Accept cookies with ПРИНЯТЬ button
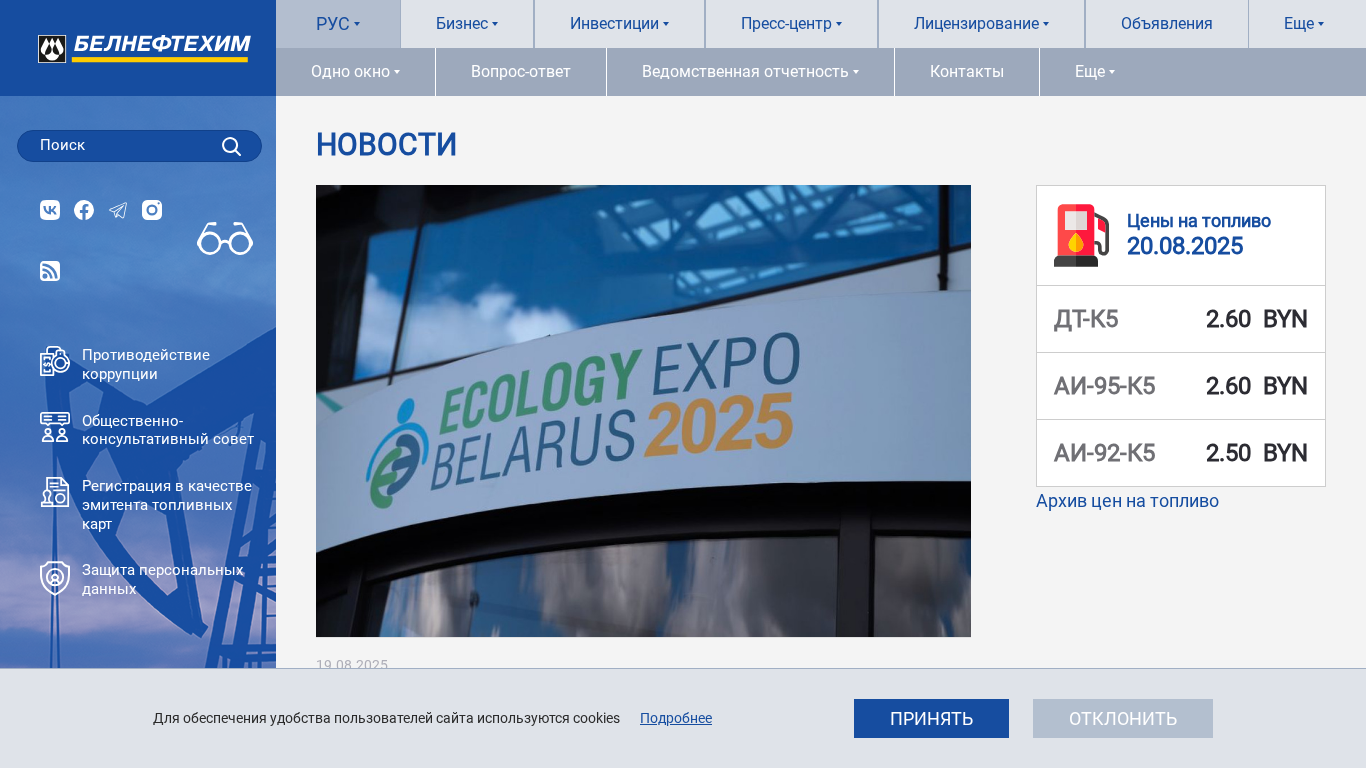This screenshot has width=1366, height=768. point(931,718)
